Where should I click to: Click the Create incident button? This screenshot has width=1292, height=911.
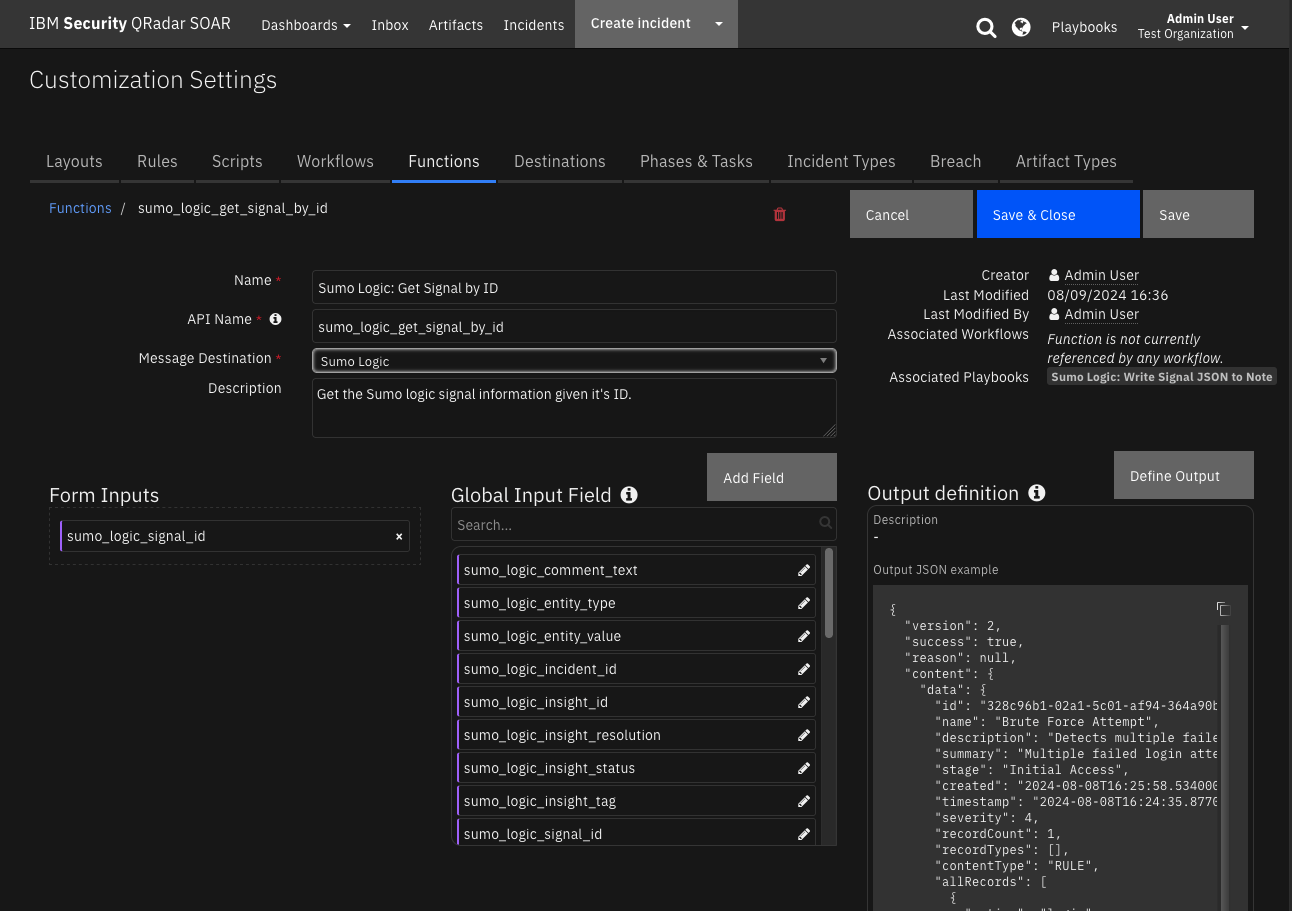(x=641, y=24)
